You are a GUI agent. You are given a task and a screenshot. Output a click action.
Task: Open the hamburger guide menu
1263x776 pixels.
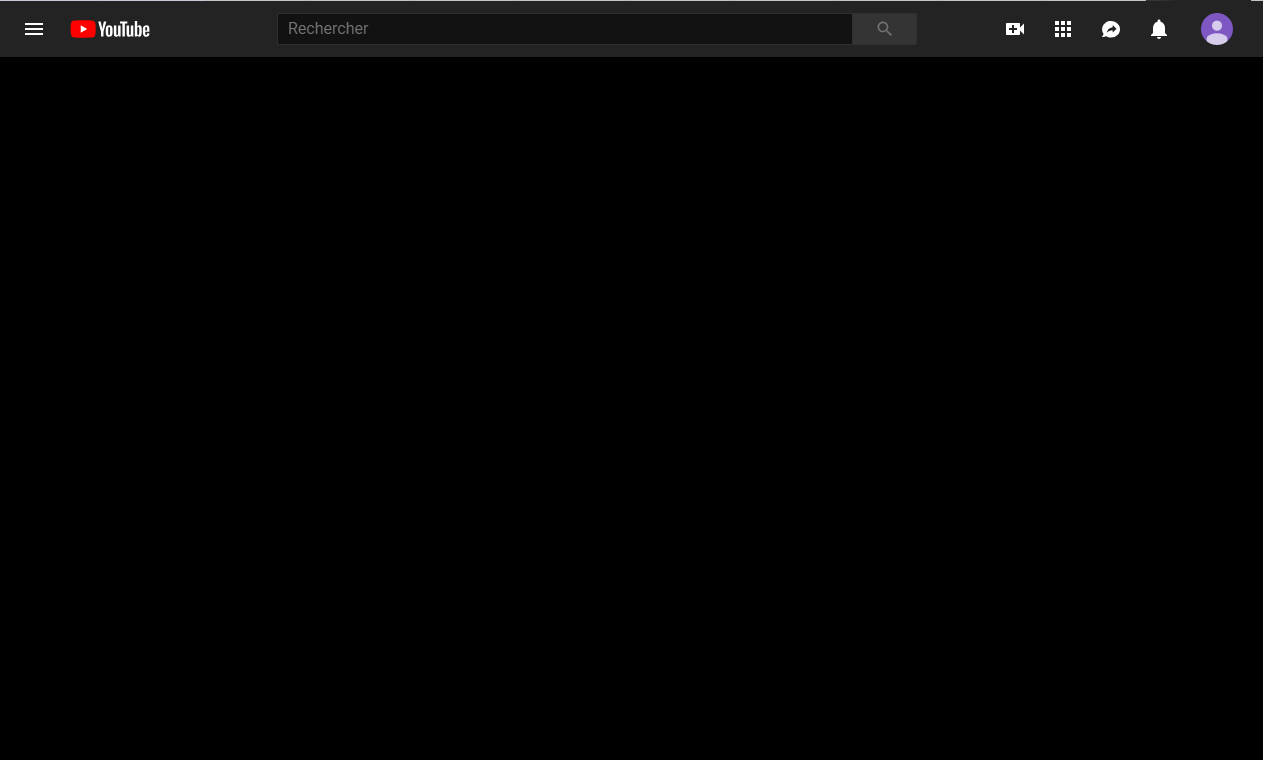point(34,29)
